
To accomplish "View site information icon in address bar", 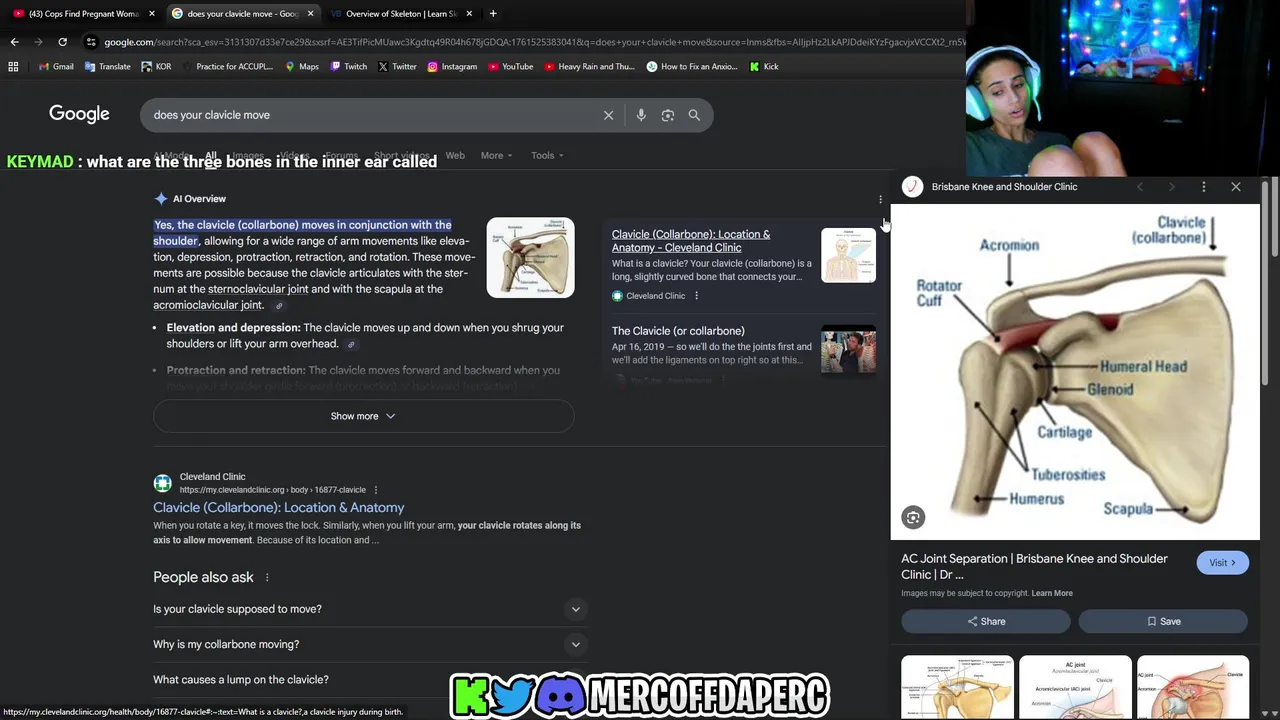I will point(91,42).
